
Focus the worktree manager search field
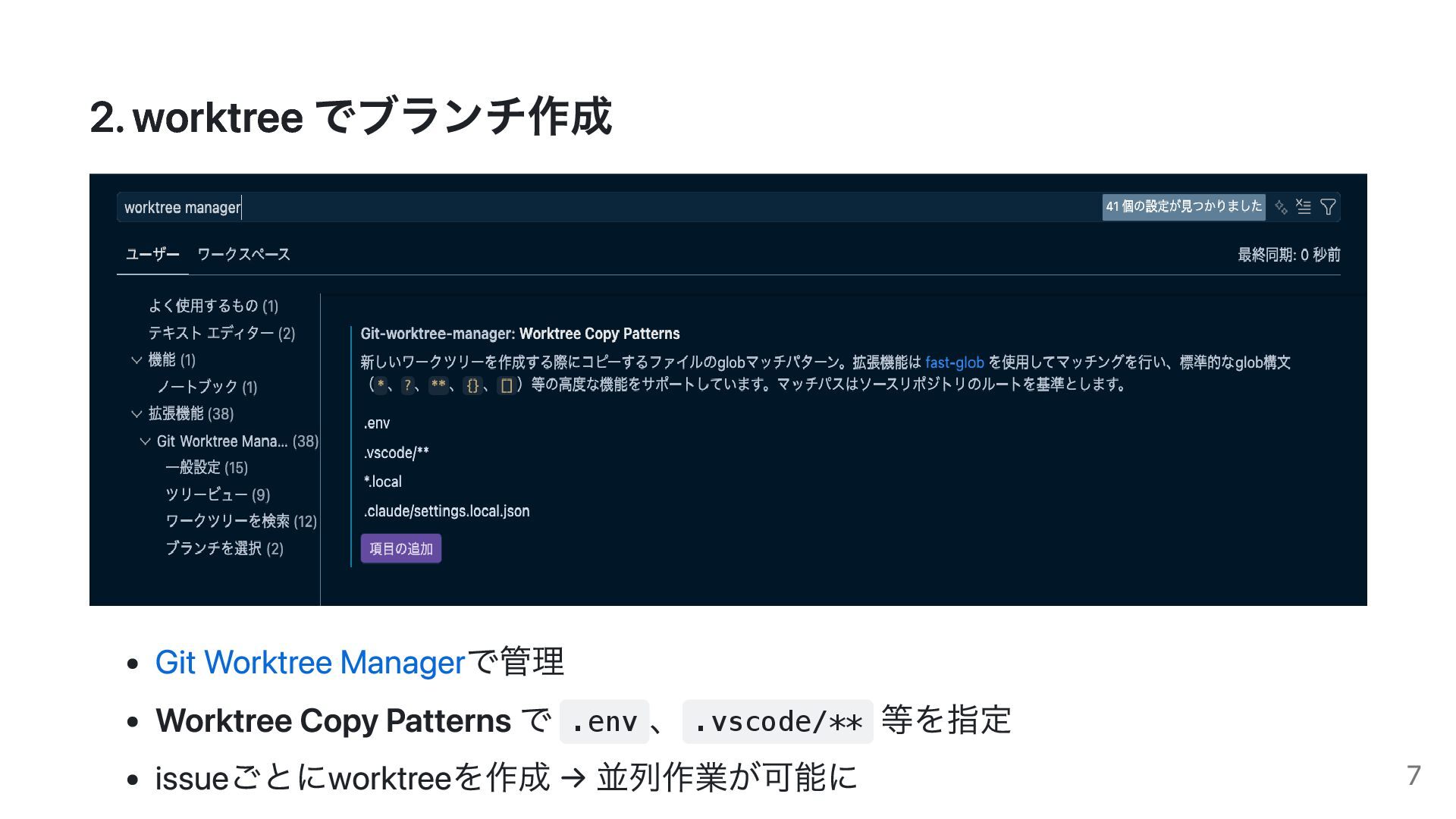tap(607, 207)
